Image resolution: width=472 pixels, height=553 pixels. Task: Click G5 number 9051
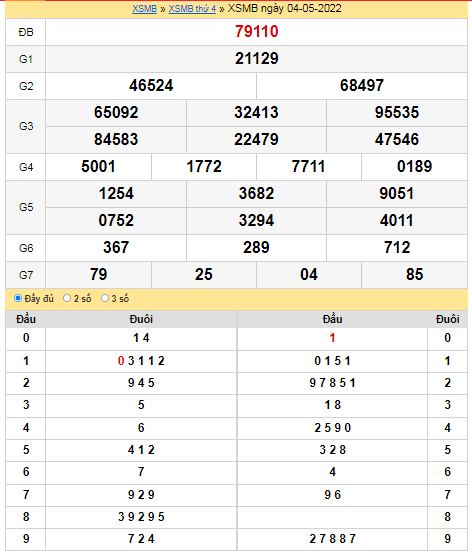pyautogui.click(x=397, y=194)
